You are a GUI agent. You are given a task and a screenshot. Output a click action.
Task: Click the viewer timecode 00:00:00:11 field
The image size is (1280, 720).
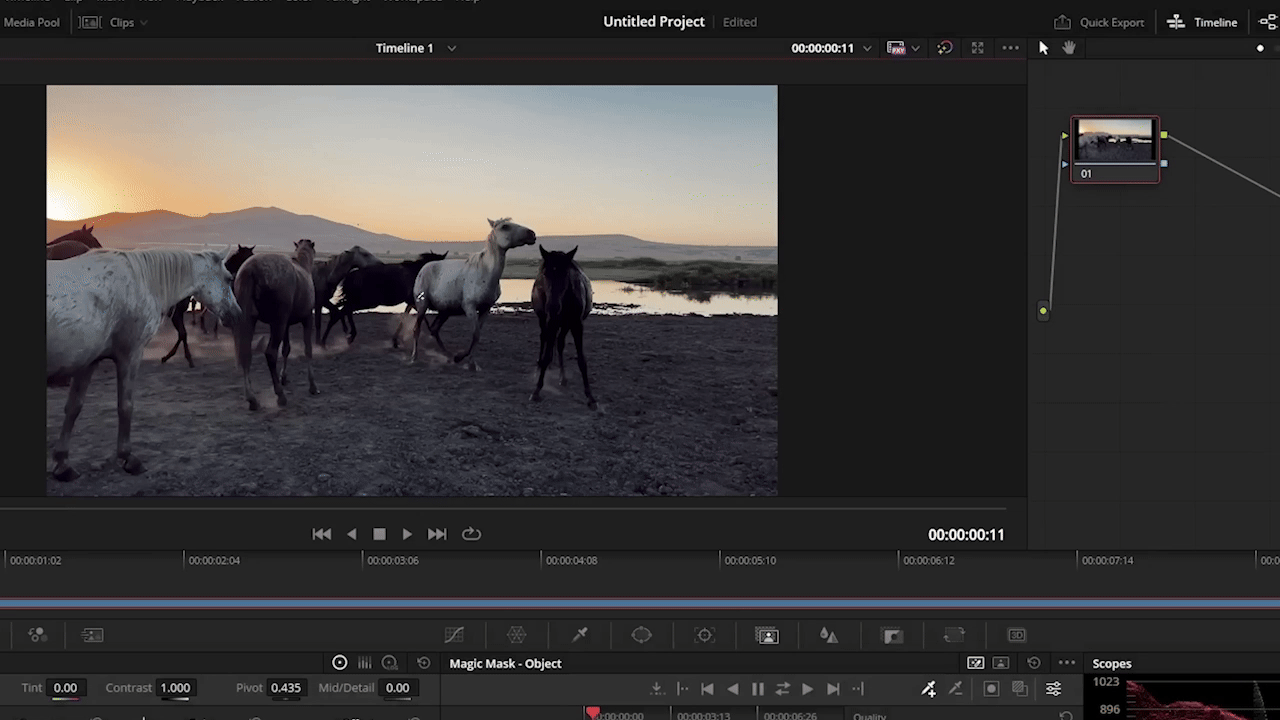(x=966, y=535)
